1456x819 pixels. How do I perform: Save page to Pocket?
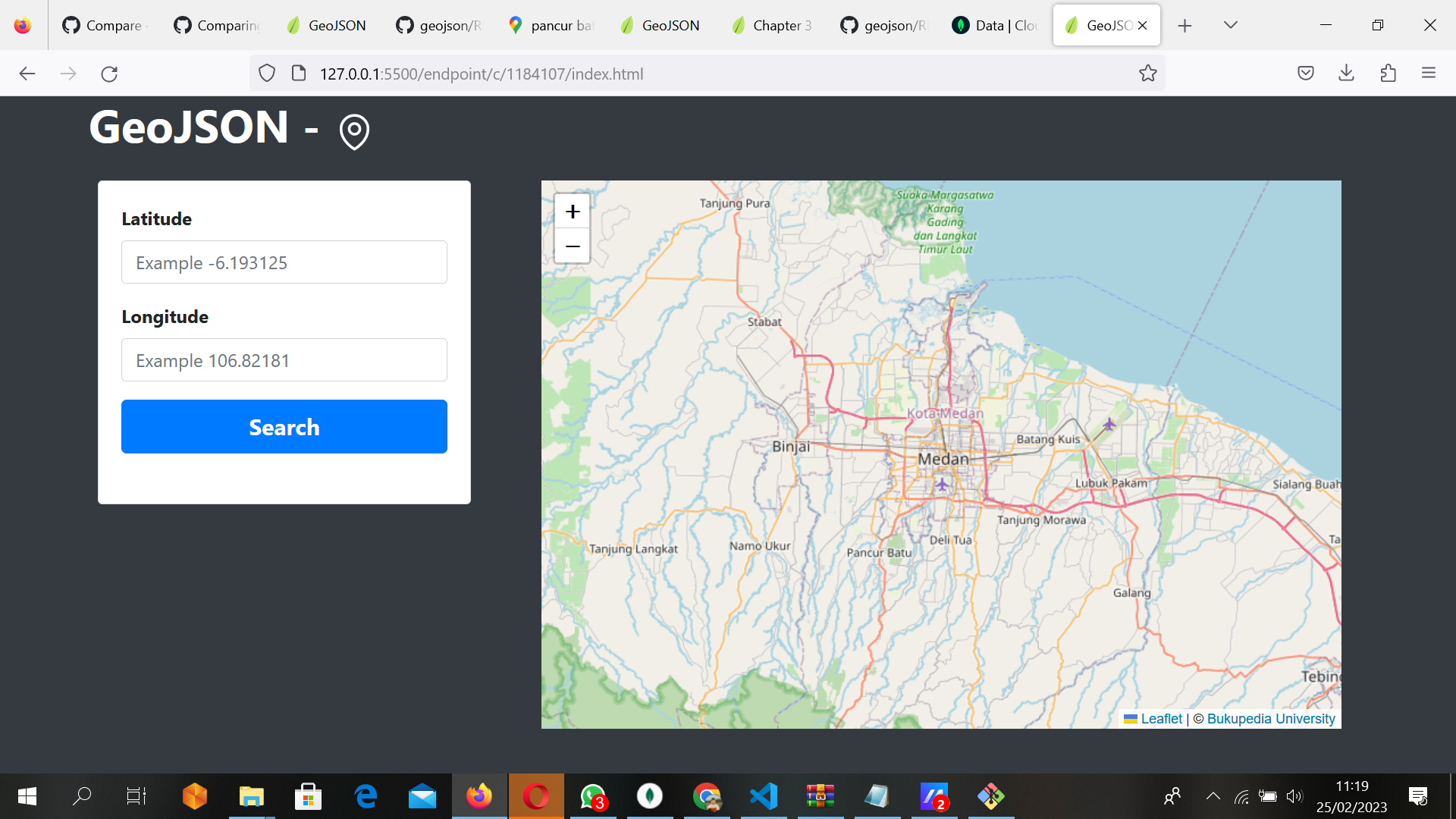(x=1305, y=74)
